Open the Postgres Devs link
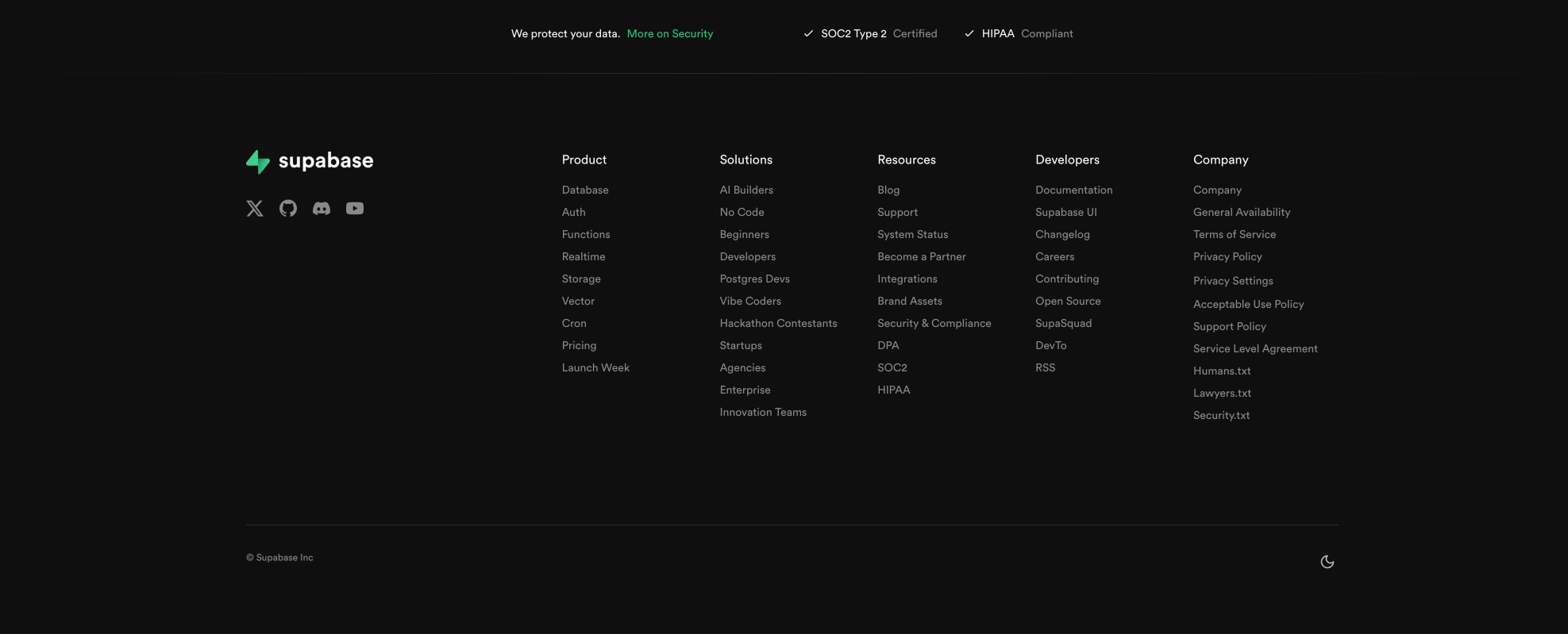1568x634 pixels. tap(755, 279)
